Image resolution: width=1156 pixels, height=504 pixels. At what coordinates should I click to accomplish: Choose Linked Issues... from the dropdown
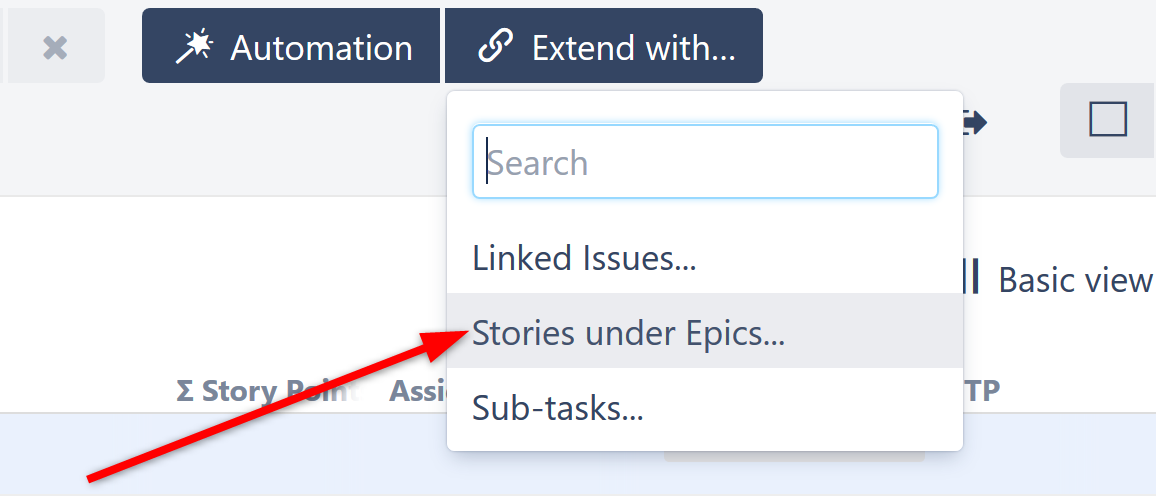pyautogui.click(x=584, y=259)
